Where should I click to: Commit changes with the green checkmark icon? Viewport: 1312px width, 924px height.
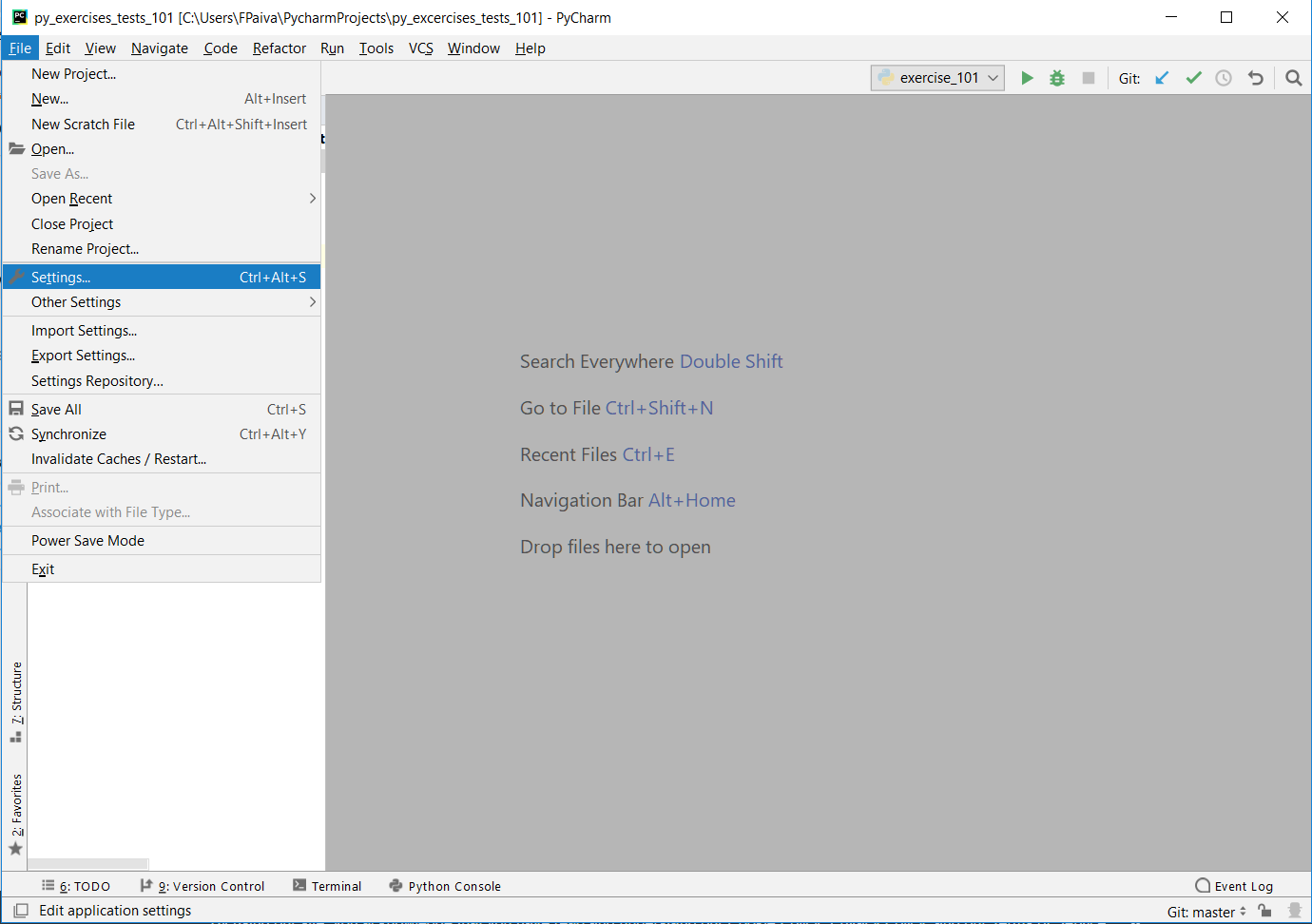click(1193, 78)
